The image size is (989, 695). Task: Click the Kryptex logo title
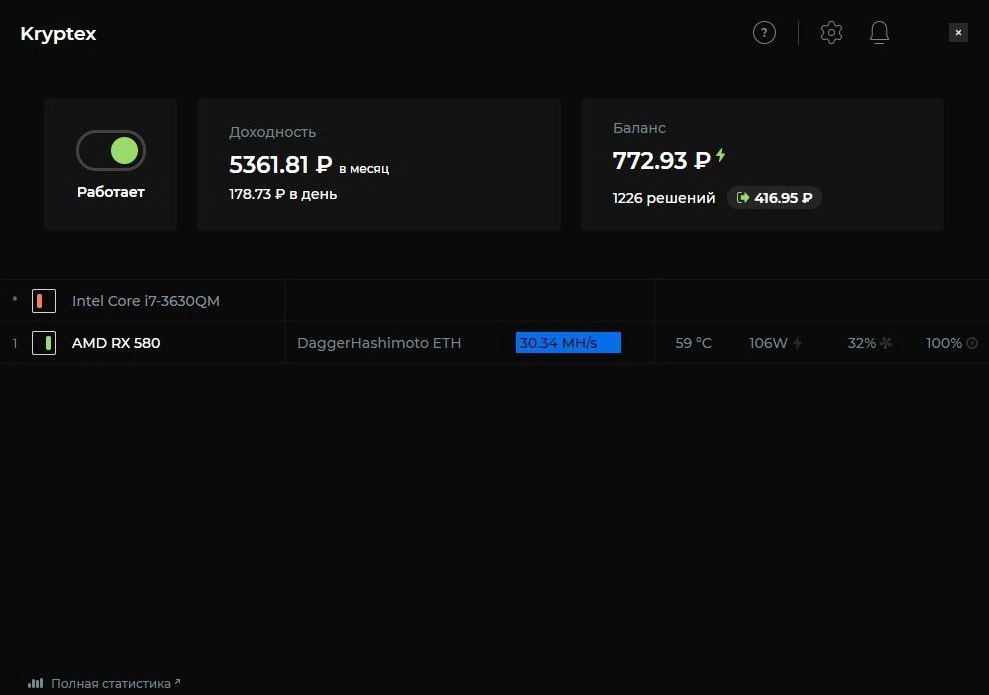coord(58,34)
